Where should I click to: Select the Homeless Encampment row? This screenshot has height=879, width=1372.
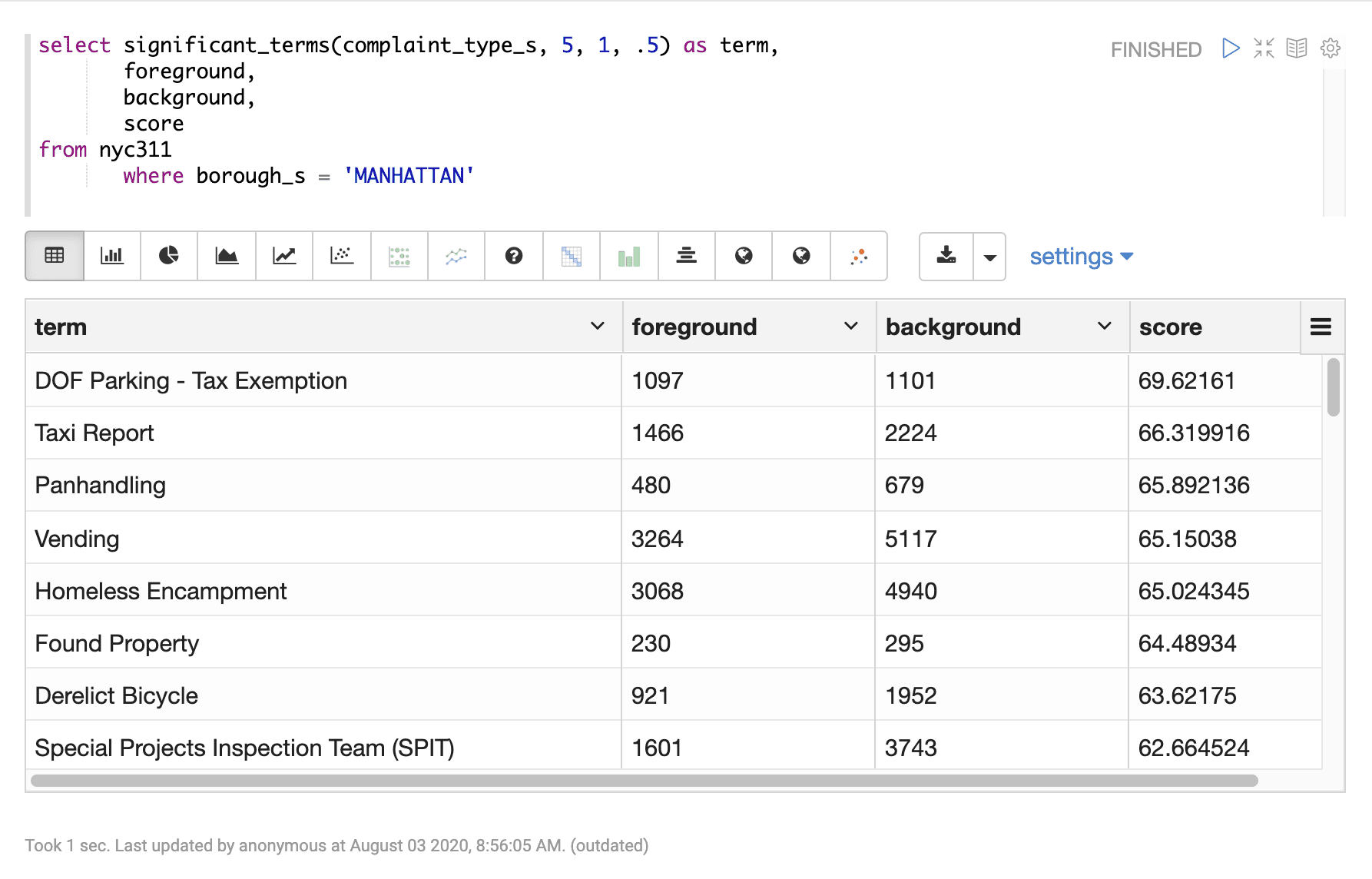(323, 591)
